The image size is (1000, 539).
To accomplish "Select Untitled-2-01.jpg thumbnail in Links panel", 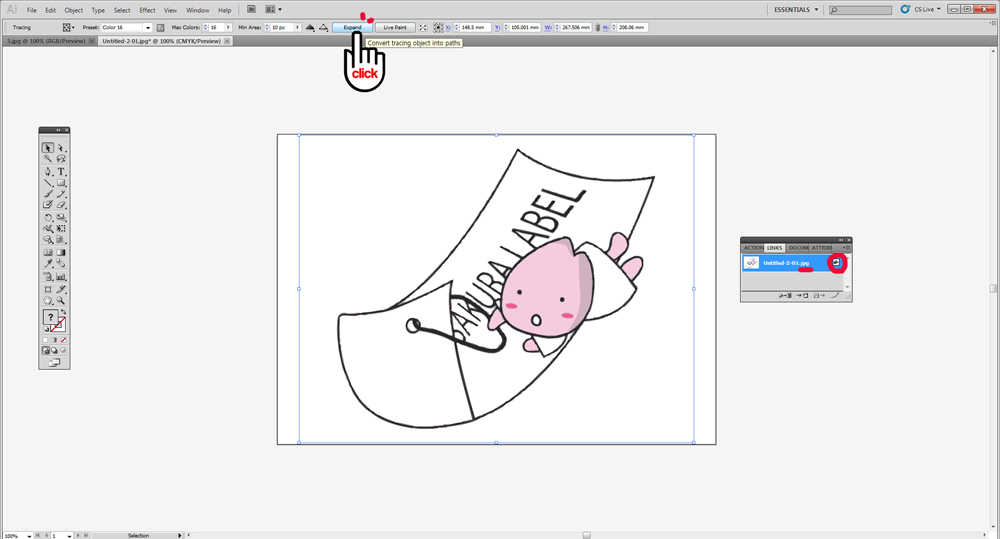I will [751, 262].
